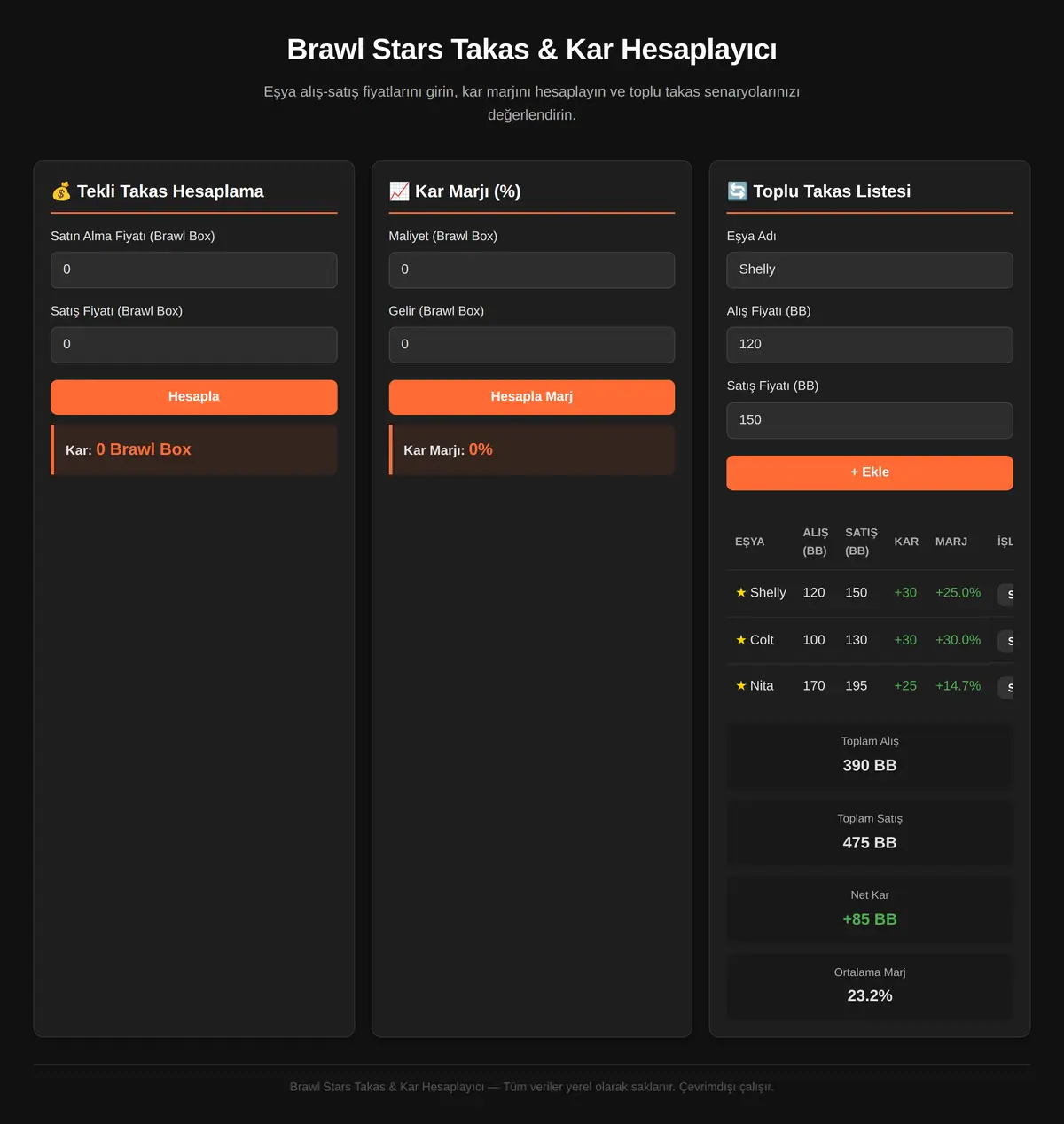
Task: Click the Ortalama Marj value 23.2%
Action: pyautogui.click(x=870, y=996)
